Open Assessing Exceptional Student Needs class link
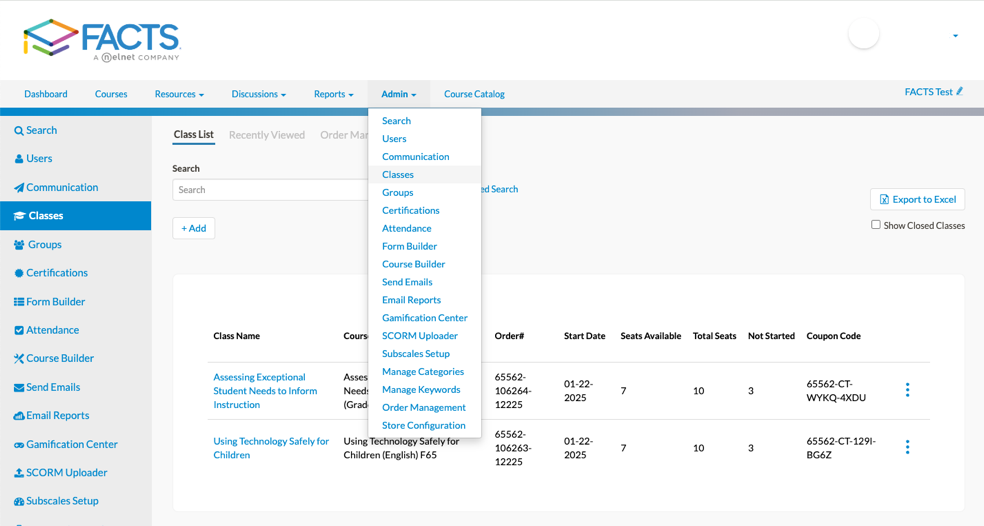Viewport: 984px width, 526px height. [x=265, y=391]
